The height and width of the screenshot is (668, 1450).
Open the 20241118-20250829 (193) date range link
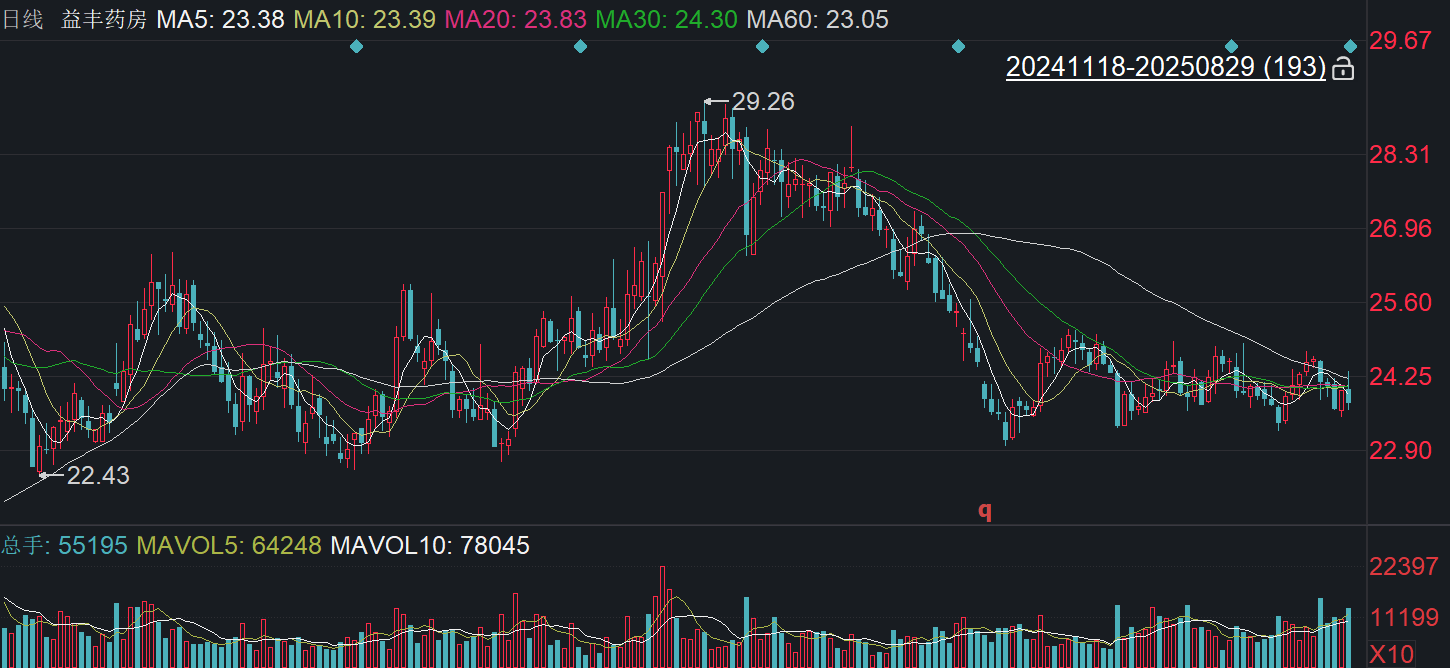tap(1166, 68)
